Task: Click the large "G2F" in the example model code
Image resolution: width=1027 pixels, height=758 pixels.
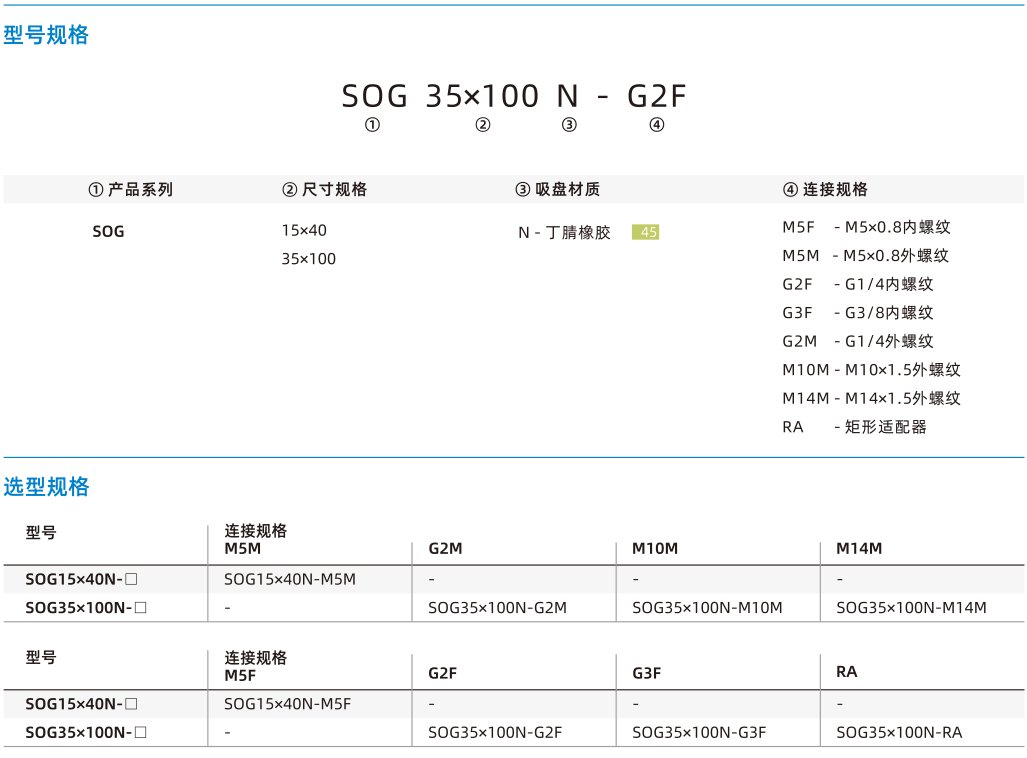Action: (x=657, y=96)
